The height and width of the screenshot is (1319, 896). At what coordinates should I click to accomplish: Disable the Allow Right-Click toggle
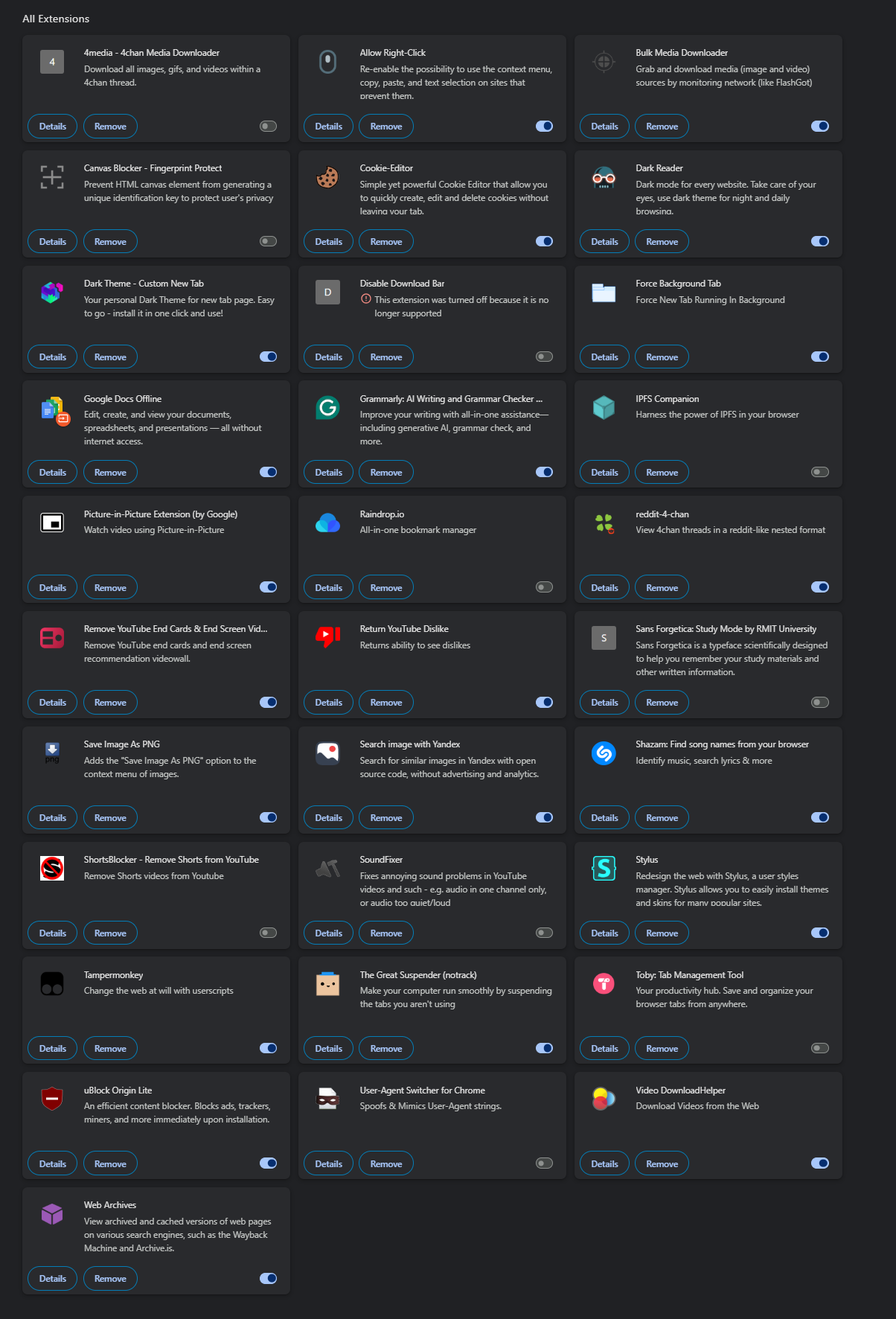click(x=544, y=127)
